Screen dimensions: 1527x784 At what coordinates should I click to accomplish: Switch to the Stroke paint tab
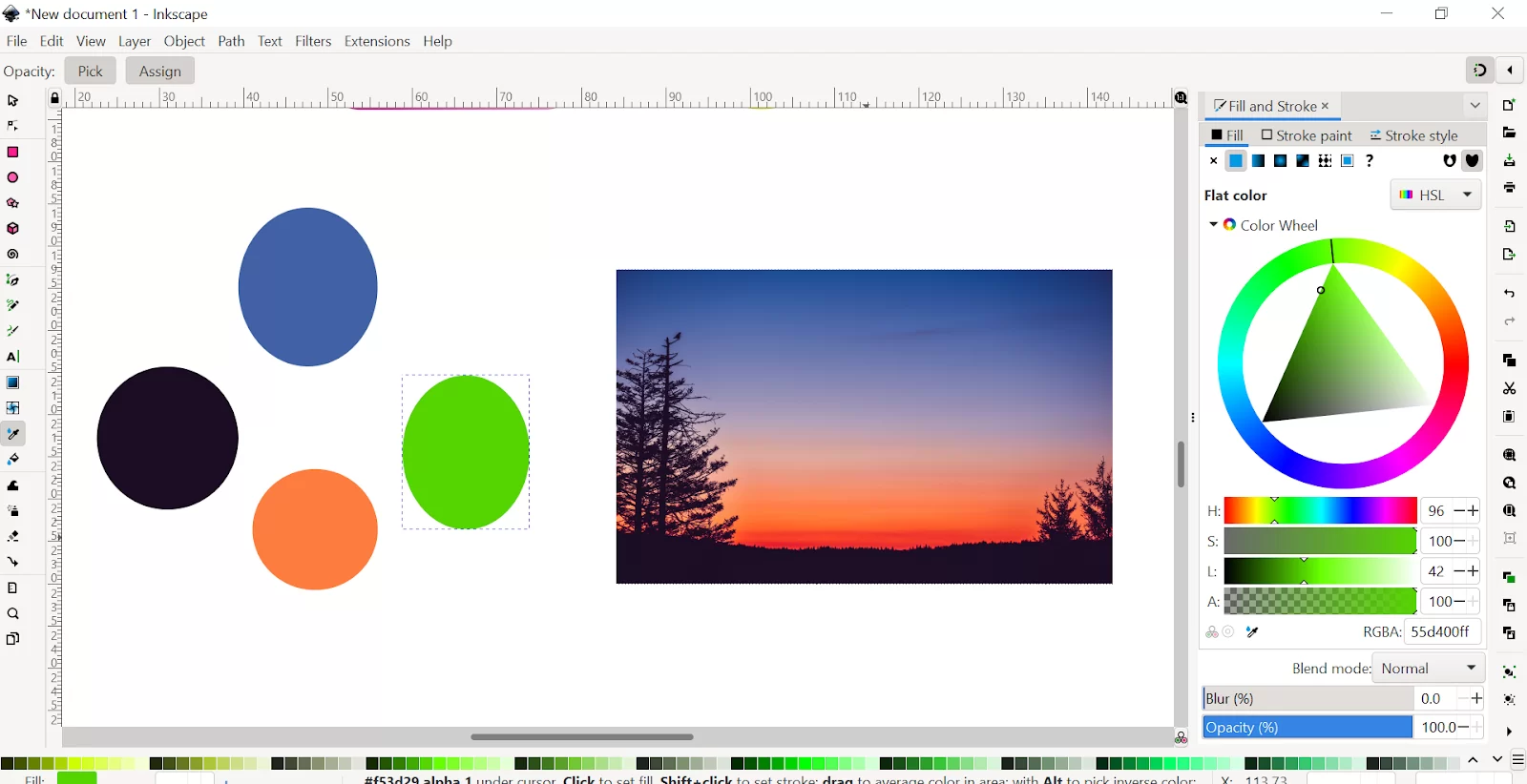click(x=1307, y=135)
